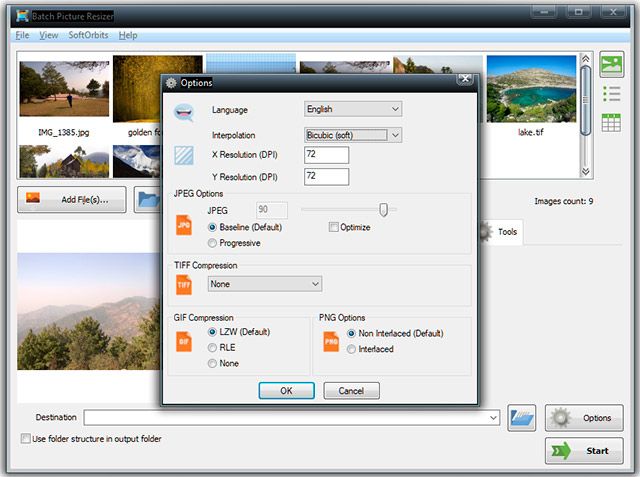The image size is (640, 477).
Task: Click the orange JPG format icon
Action: tap(184, 224)
